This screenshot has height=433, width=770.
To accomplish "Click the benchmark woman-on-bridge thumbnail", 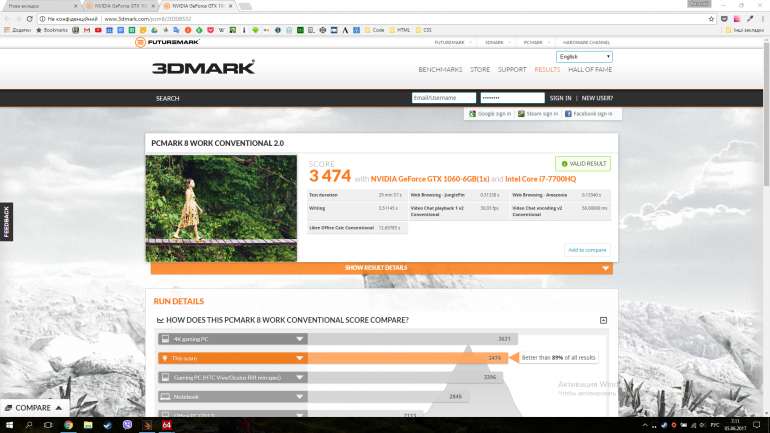I will 221,208.
